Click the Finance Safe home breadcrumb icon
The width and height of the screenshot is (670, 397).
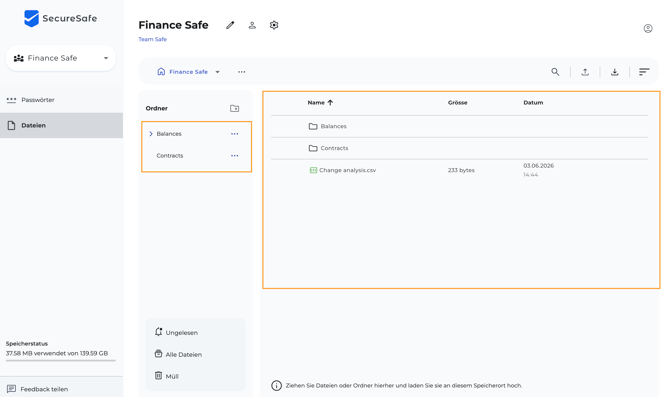click(161, 71)
